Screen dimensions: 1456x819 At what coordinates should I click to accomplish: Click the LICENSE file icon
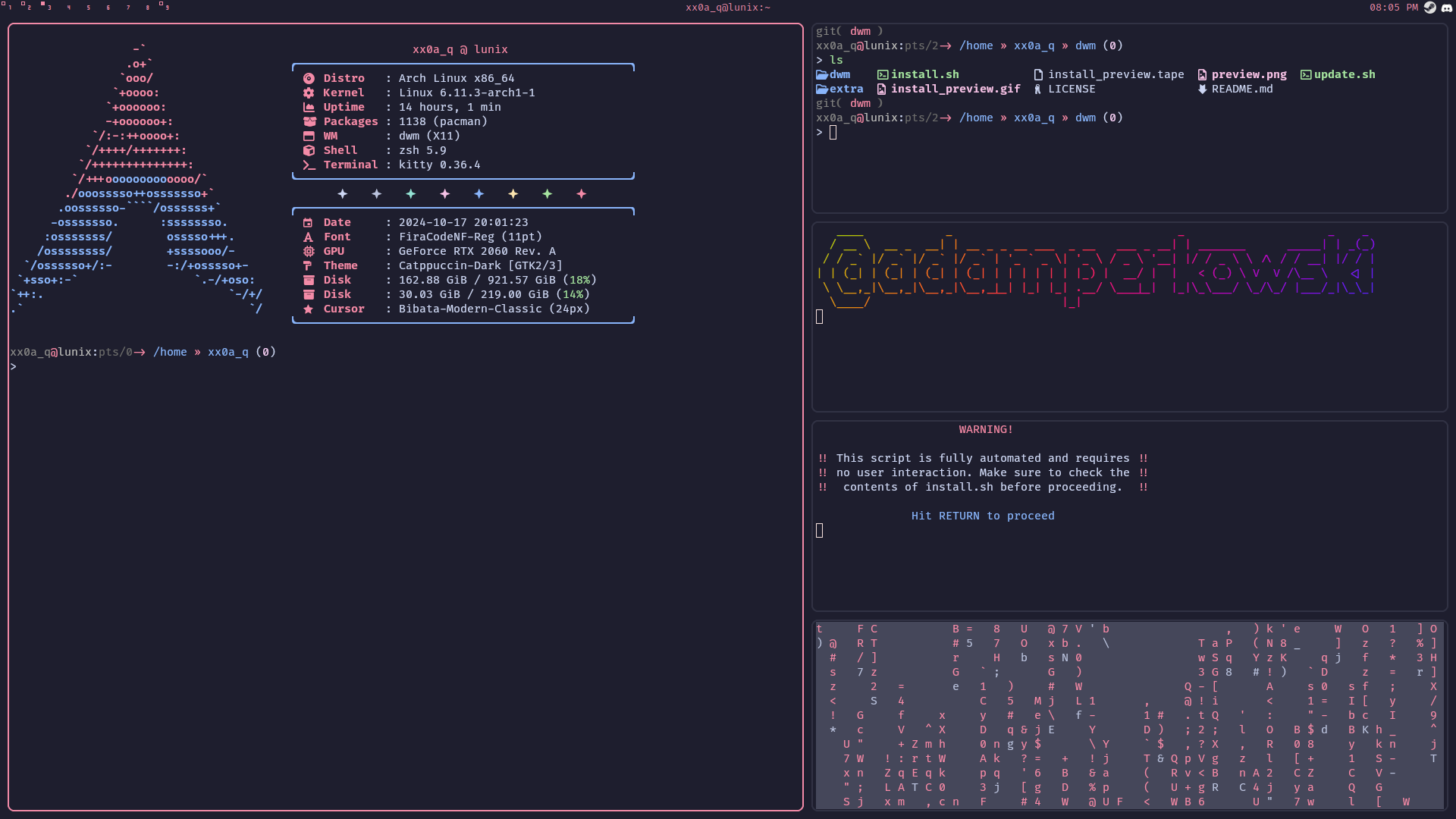[1038, 89]
